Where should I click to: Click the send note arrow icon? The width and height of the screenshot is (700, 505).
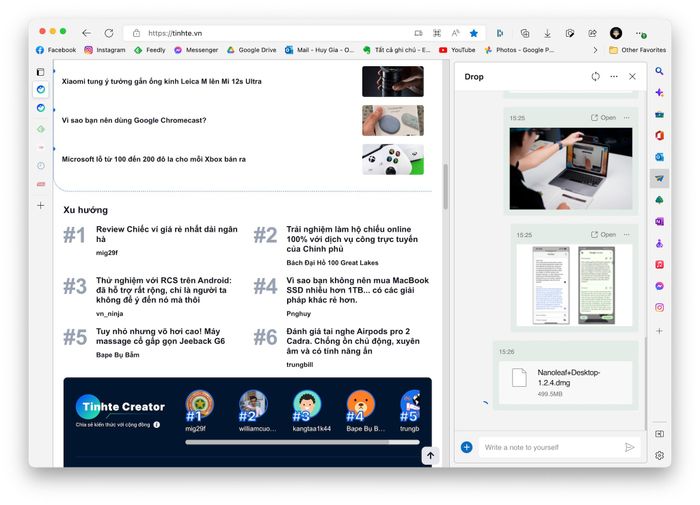point(629,447)
